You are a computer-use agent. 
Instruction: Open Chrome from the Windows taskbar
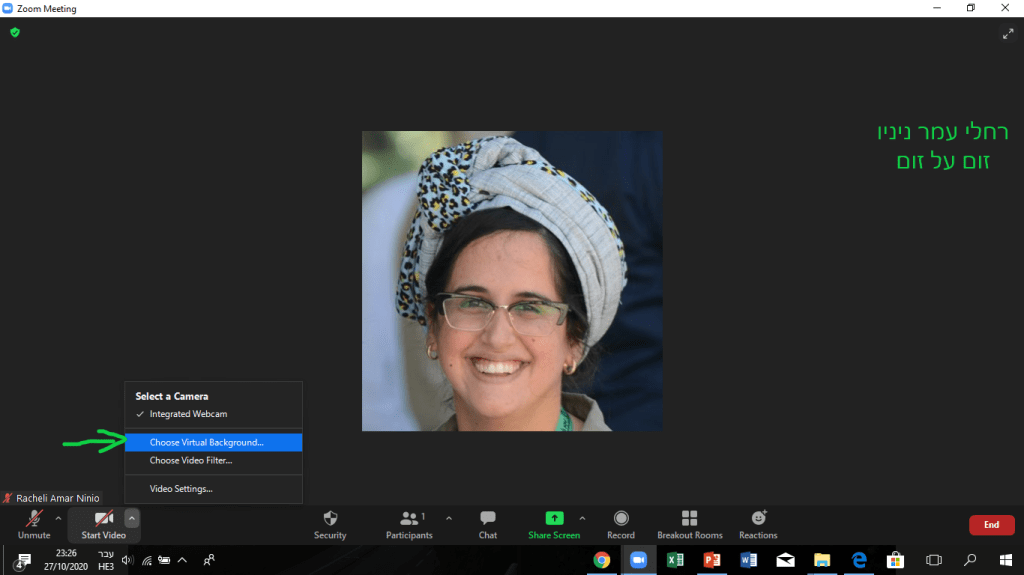602,560
